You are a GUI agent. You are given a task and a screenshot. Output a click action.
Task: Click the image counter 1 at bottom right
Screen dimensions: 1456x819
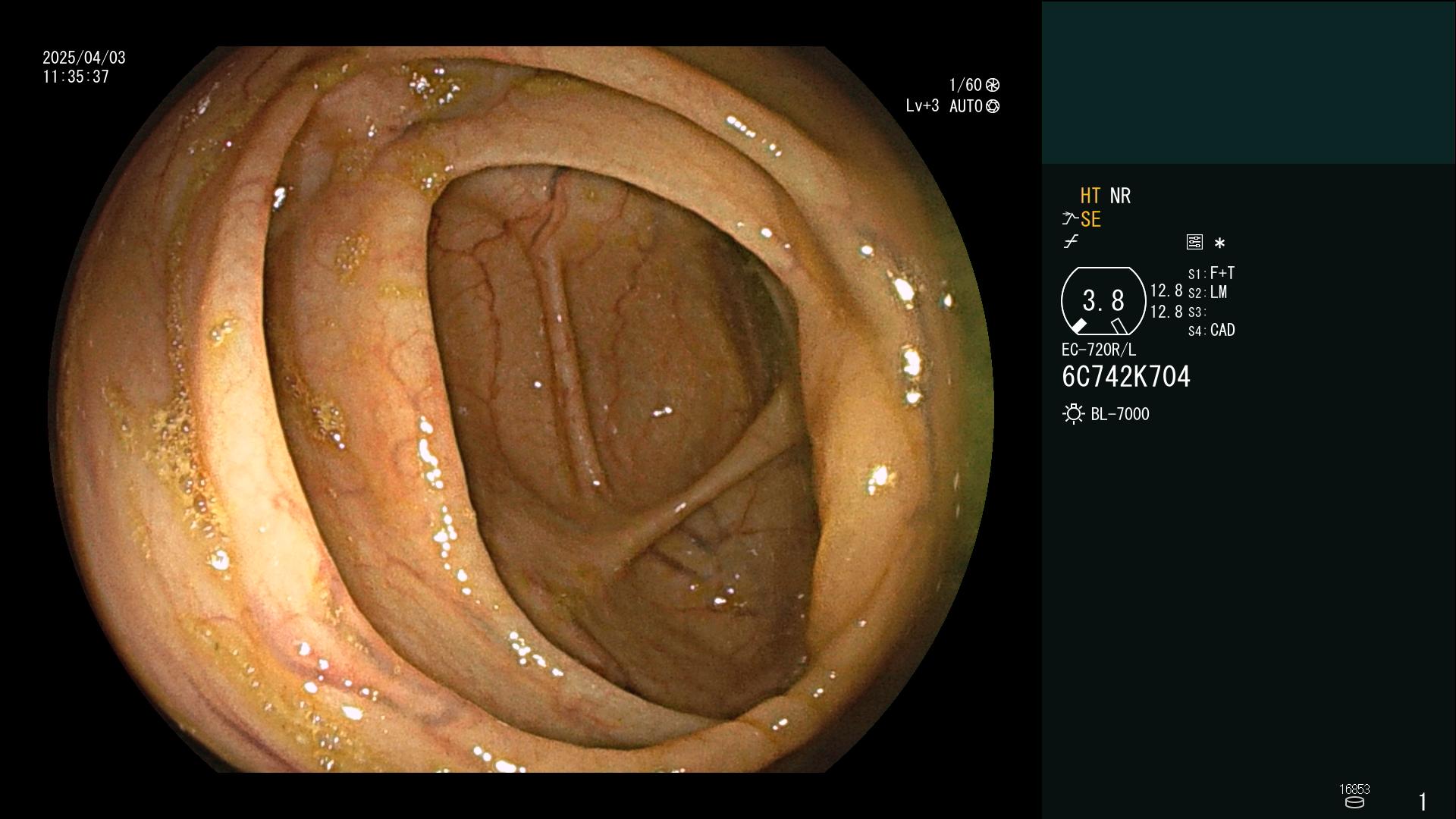pos(1423,802)
